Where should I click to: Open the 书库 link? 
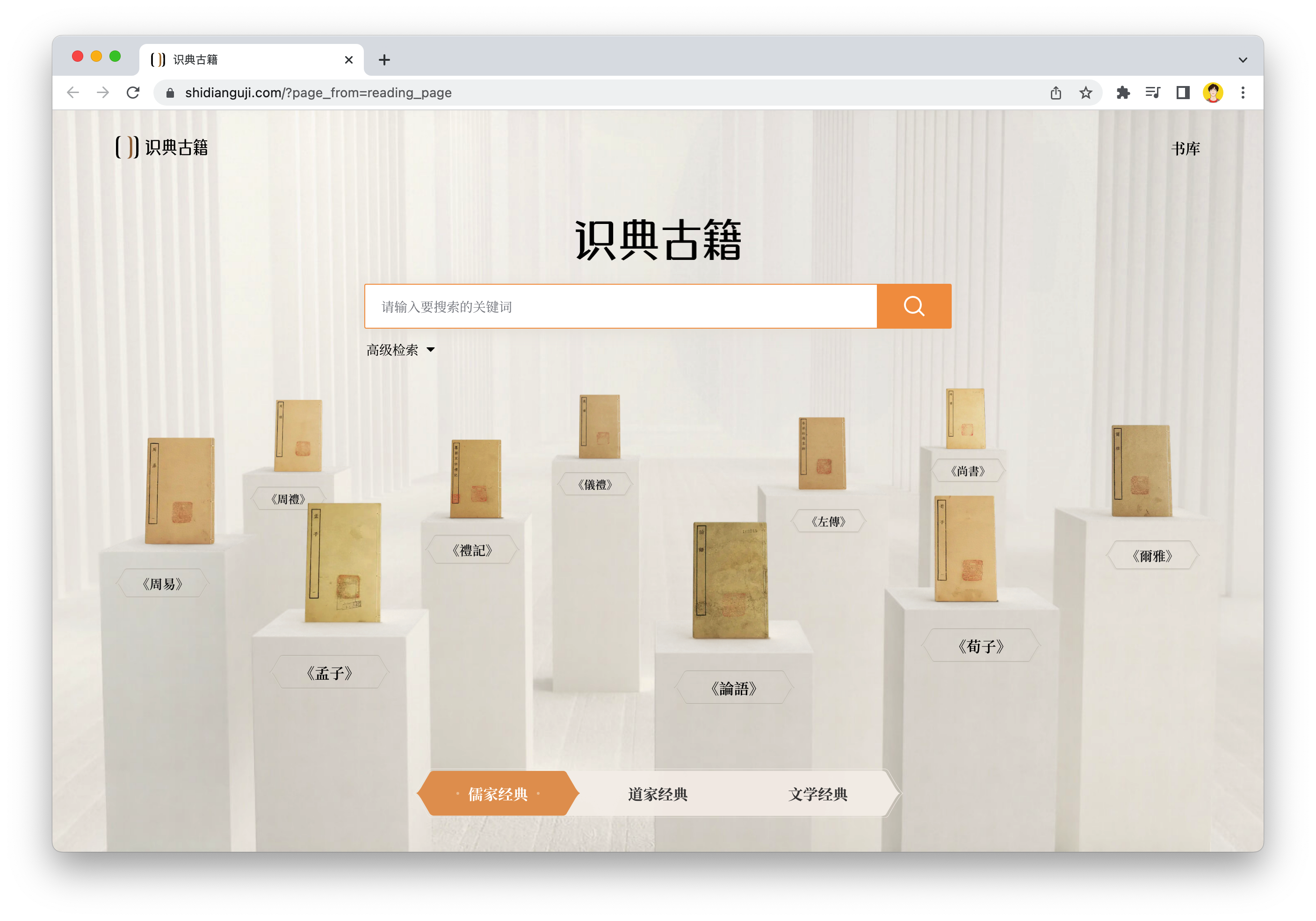click(x=1185, y=149)
